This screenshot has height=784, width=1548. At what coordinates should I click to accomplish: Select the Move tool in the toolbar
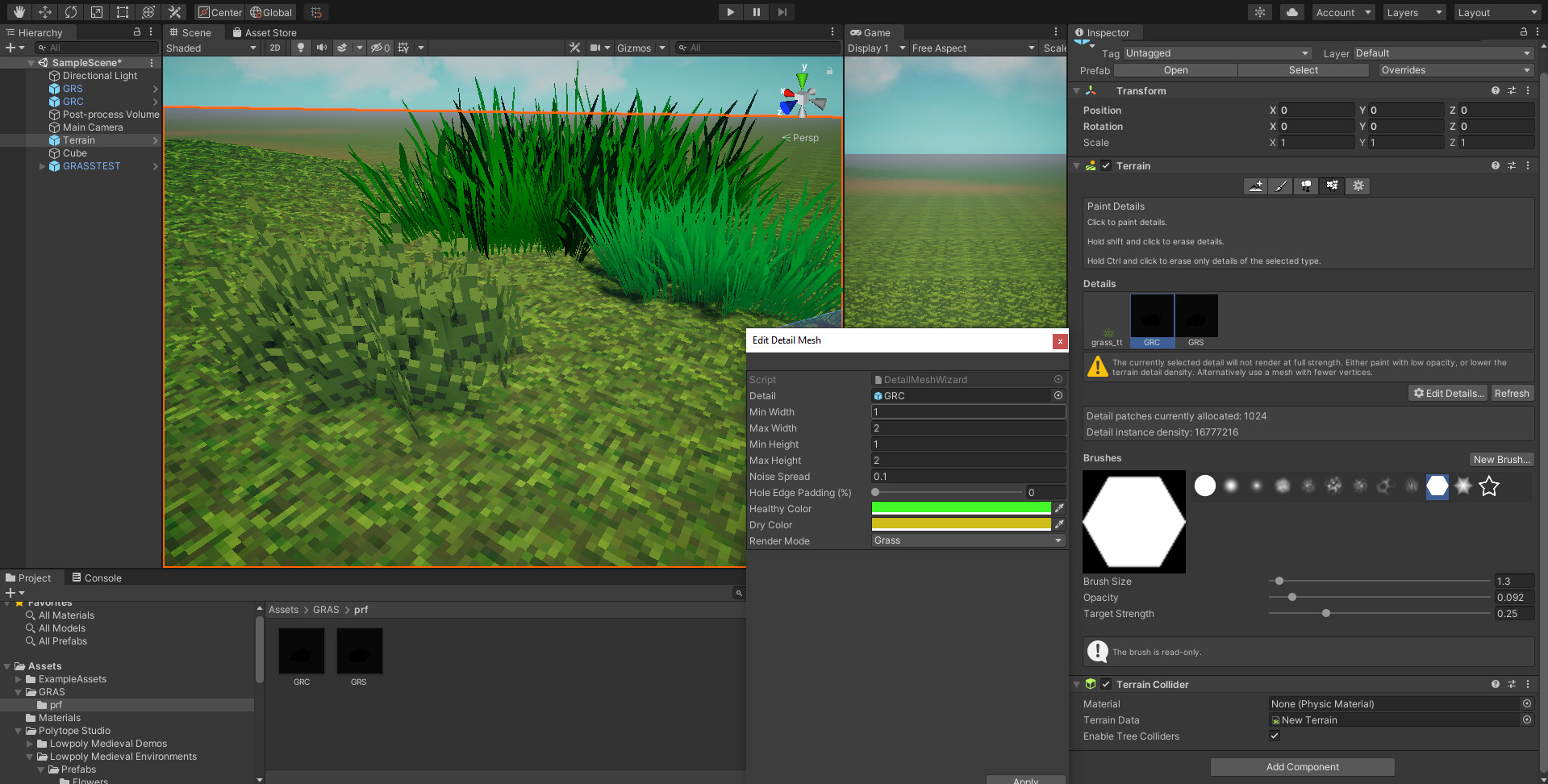45,11
